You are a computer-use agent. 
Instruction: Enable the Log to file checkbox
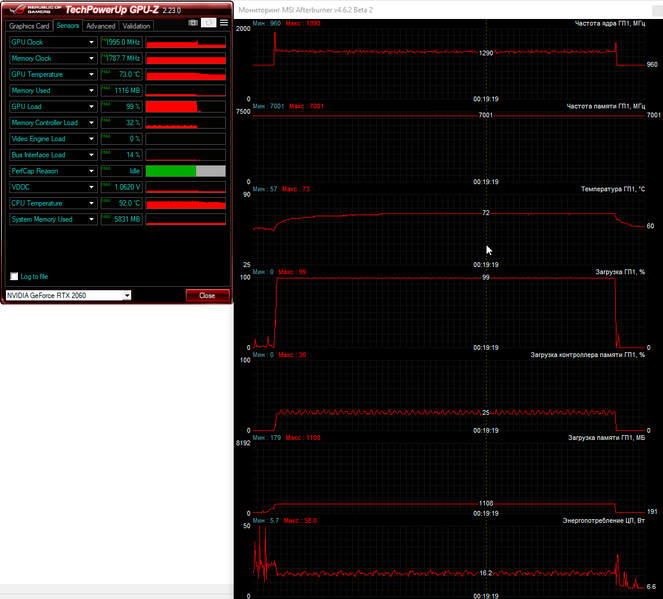[14, 276]
